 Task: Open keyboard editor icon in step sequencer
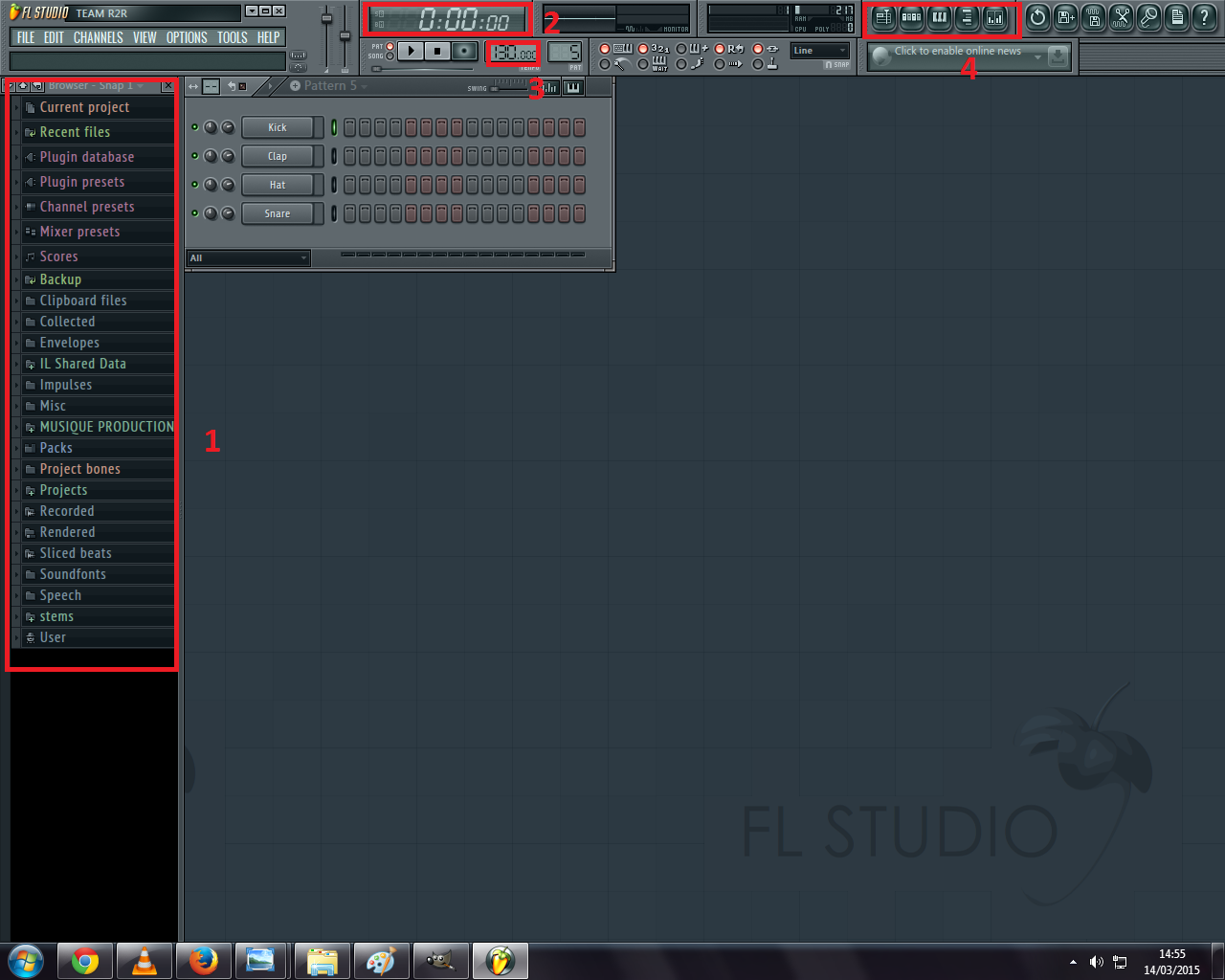(x=572, y=87)
